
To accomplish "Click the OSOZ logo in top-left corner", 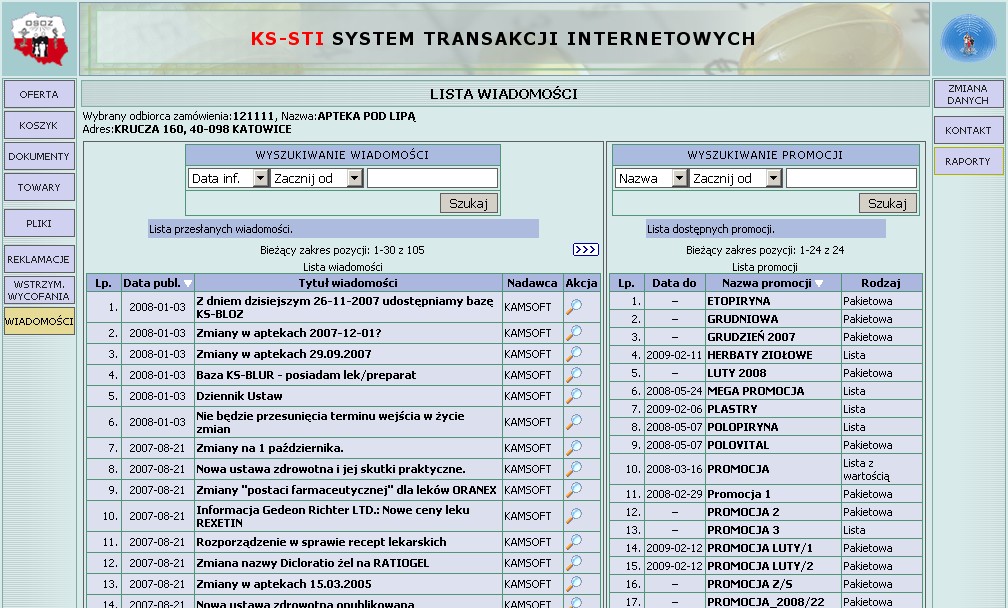I will [38, 38].
